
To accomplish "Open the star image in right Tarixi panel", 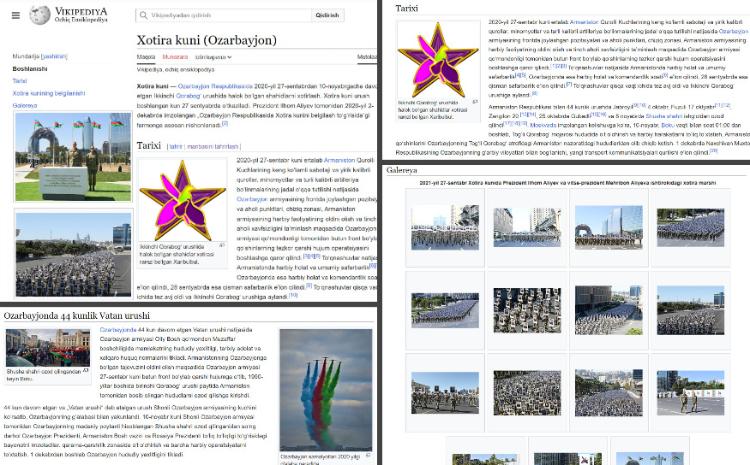I will click(x=438, y=59).
